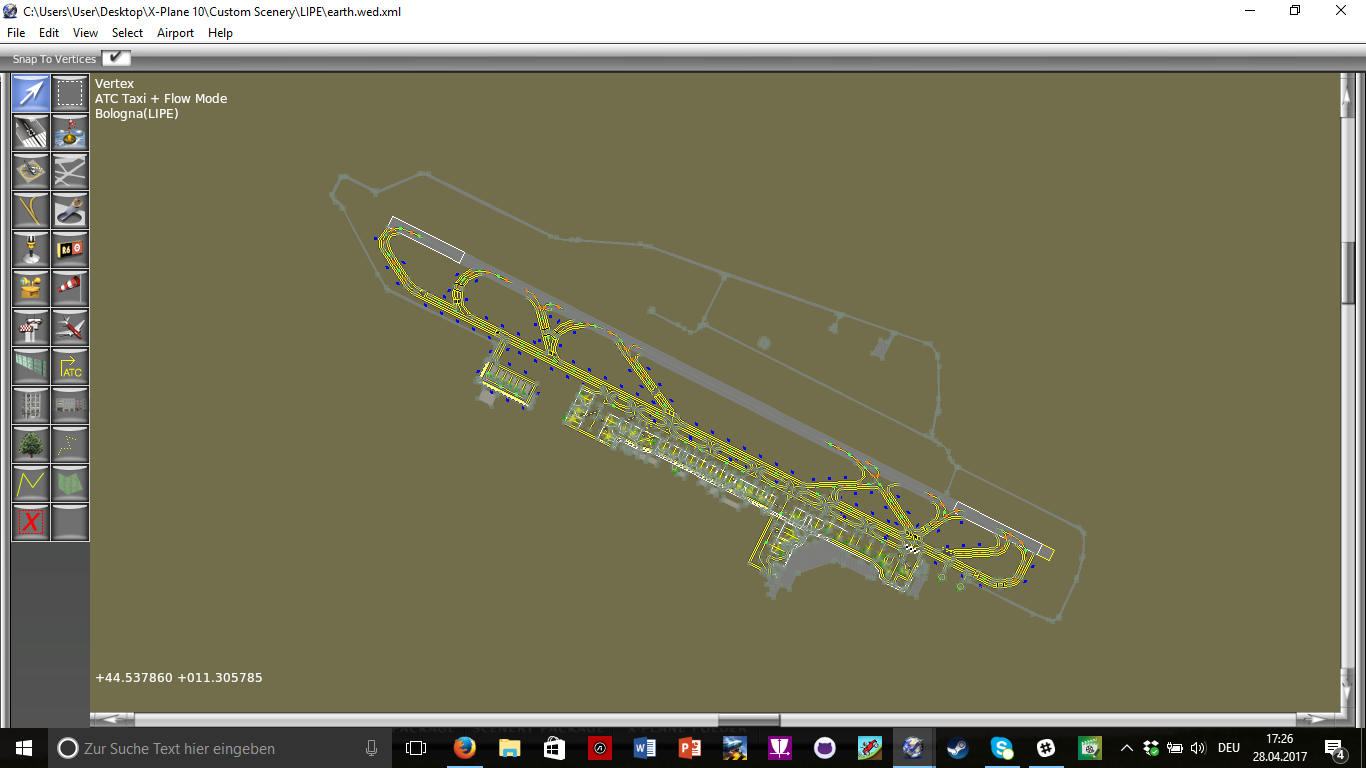The width and height of the screenshot is (1366, 768).
Task: Click the map's scroll-down arrow
Action: [1348, 691]
